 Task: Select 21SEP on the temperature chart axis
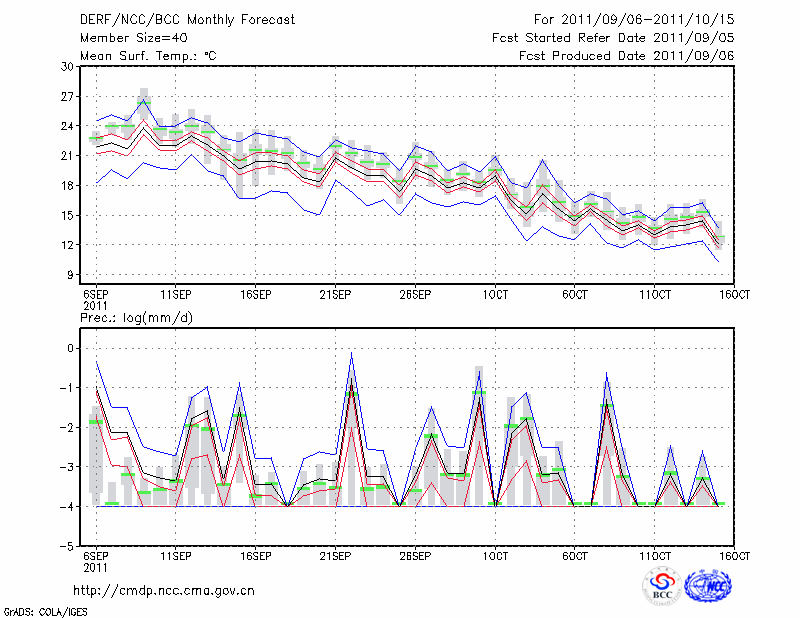[x=335, y=294]
